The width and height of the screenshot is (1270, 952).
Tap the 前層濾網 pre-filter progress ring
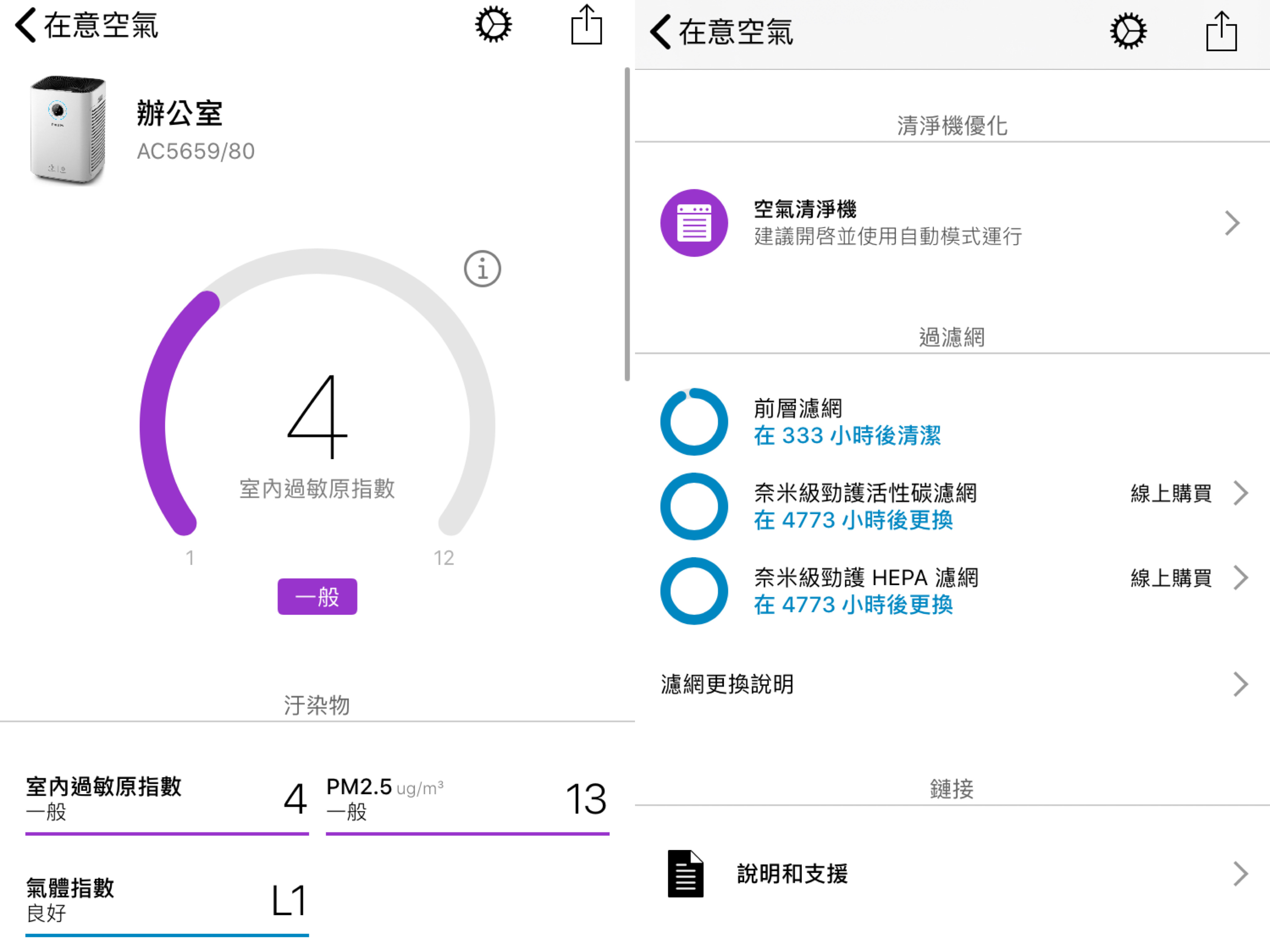tap(694, 422)
